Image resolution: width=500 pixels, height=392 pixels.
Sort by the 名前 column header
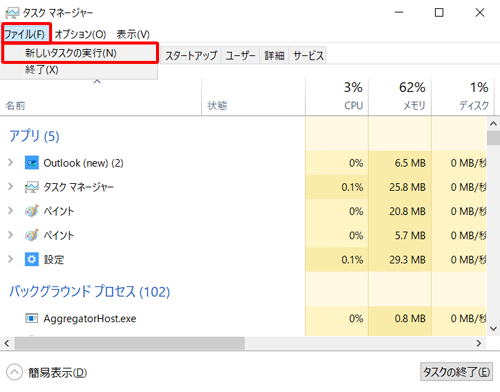click(x=101, y=97)
